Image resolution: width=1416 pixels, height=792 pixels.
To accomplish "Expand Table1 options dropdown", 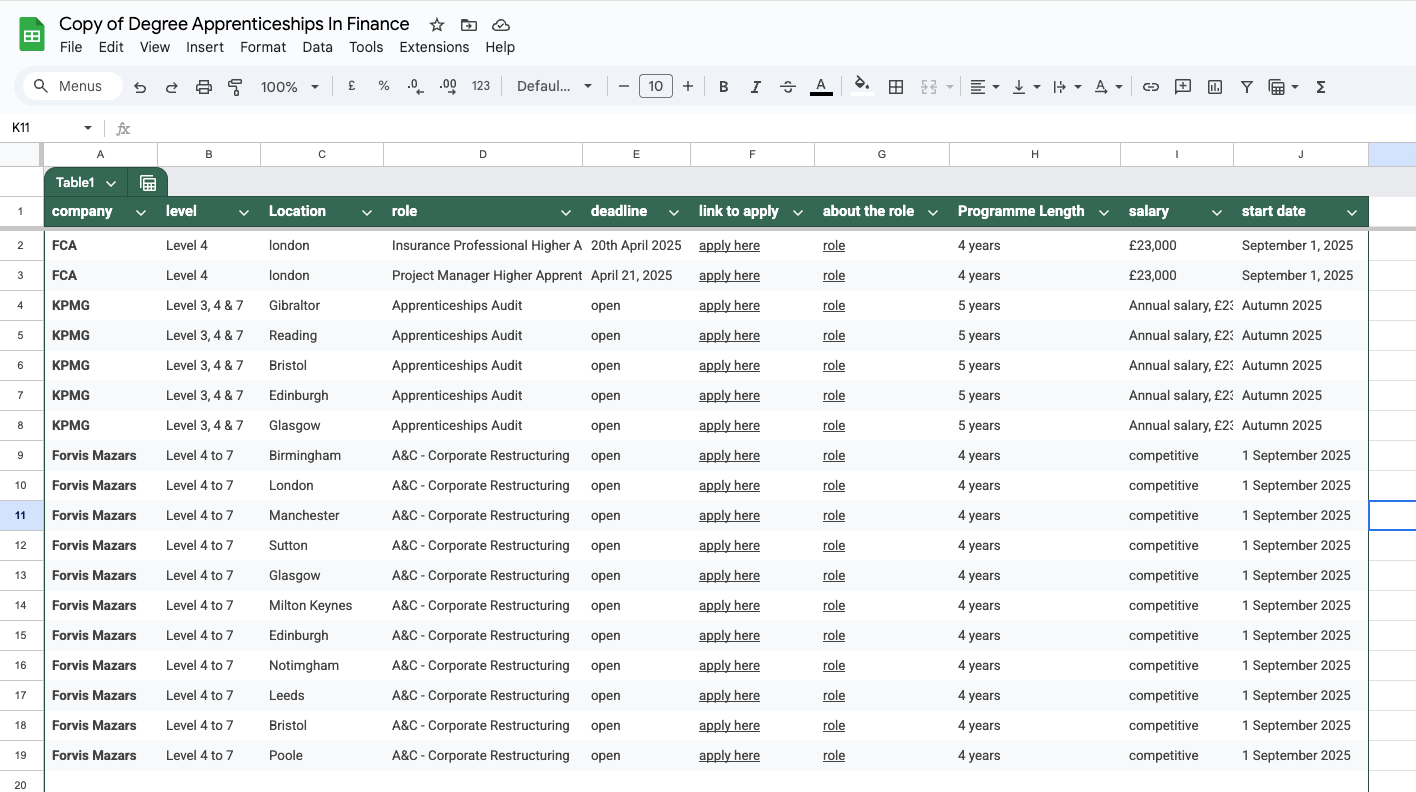I will coord(111,183).
